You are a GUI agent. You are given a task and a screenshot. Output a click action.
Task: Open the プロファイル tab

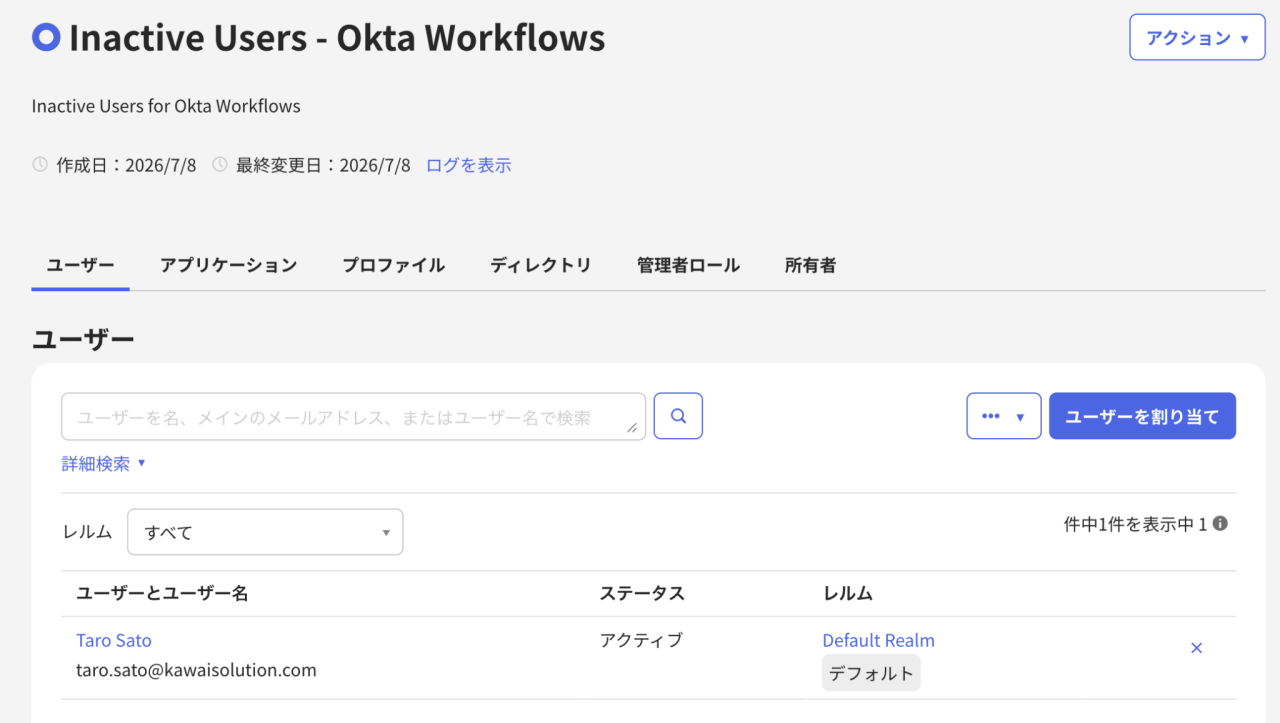pos(394,265)
